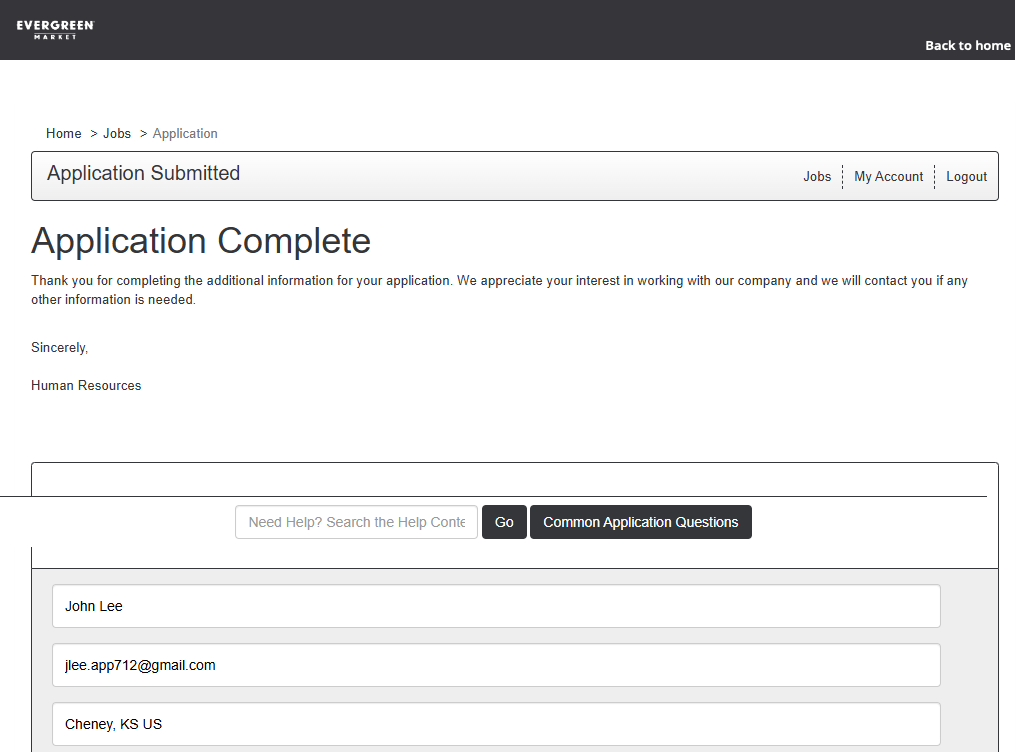Focus the help content search box
This screenshot has width=1030, height=752.
click(356, 522)
